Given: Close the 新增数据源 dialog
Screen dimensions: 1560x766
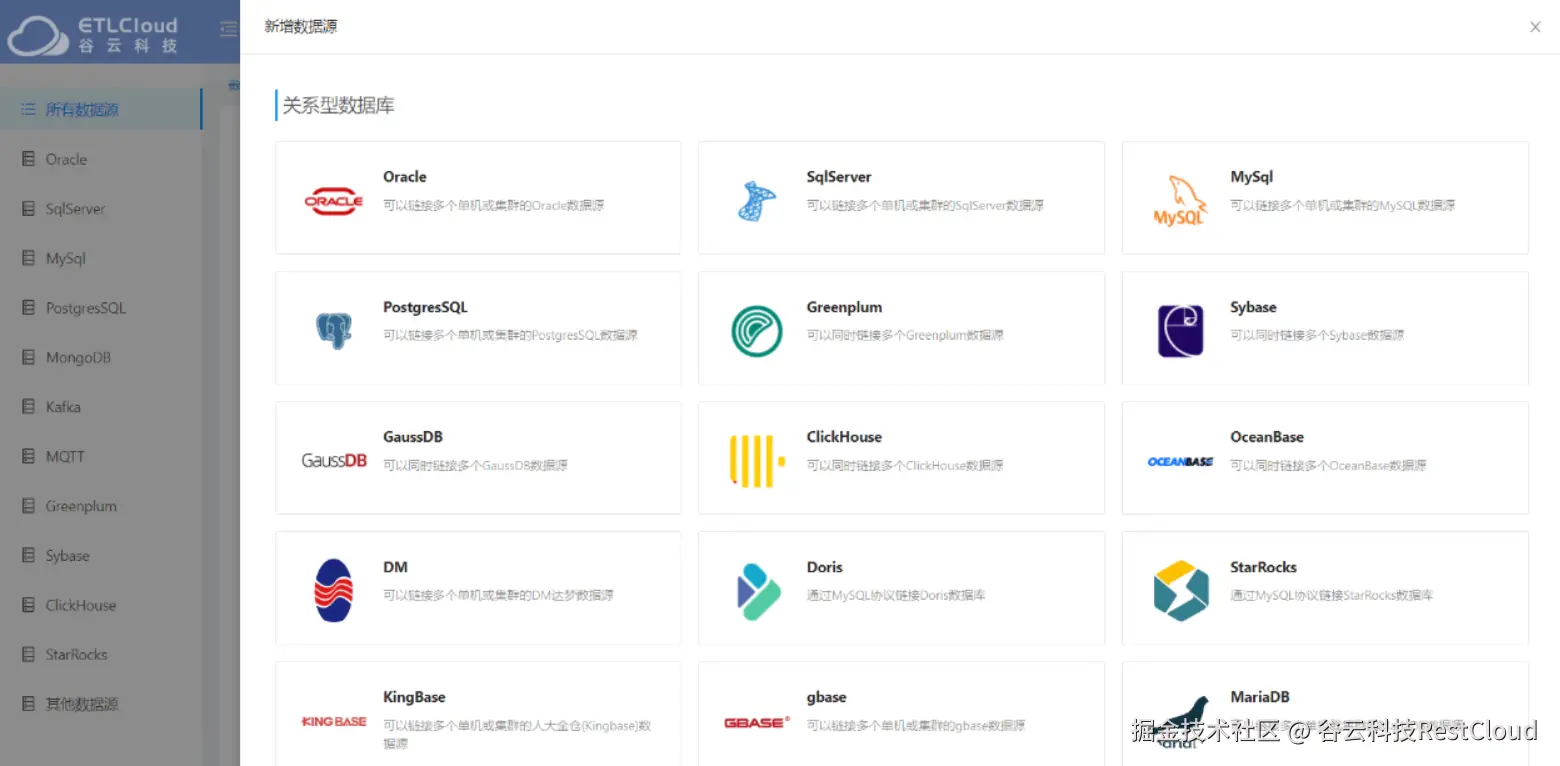Looking at the screenshot, I should [1535, 27].
